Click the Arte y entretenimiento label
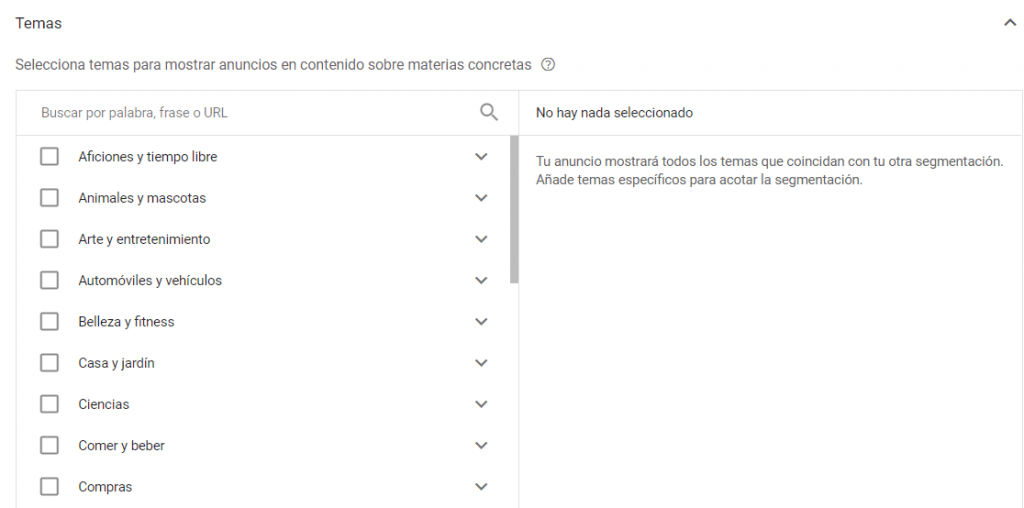Image resolution: width=1024 pixels, height=508 pixels. [x=144, y=239]
